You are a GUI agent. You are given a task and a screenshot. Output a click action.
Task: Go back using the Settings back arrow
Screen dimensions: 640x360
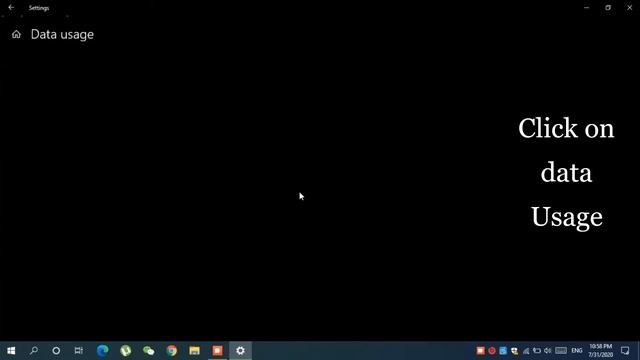coord(11,7)
